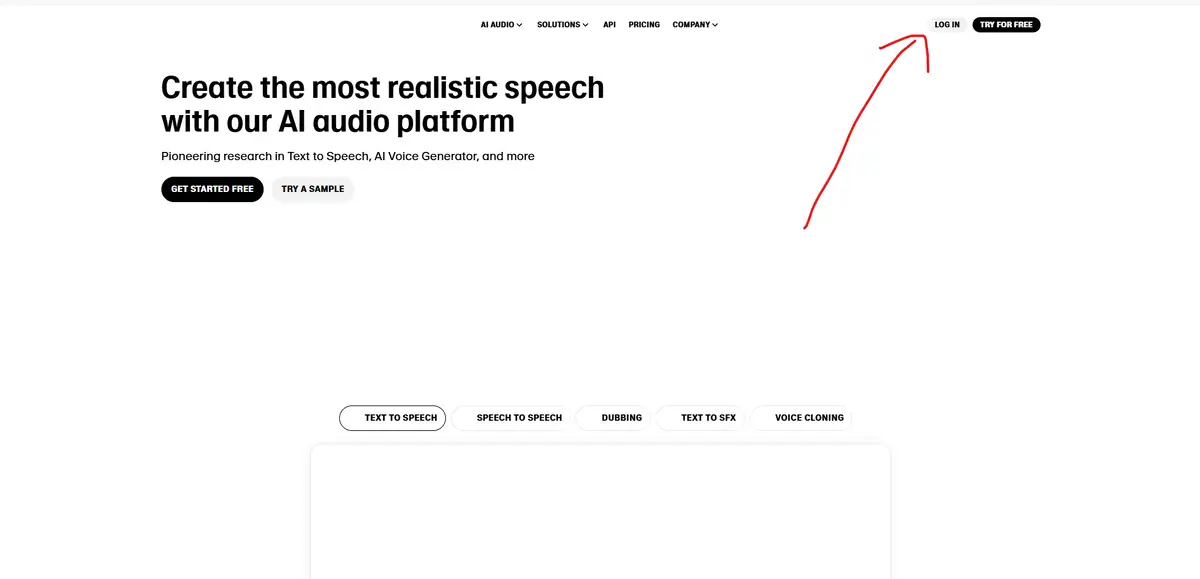
Task: Open the PRICING page
Action: (644, 25)
